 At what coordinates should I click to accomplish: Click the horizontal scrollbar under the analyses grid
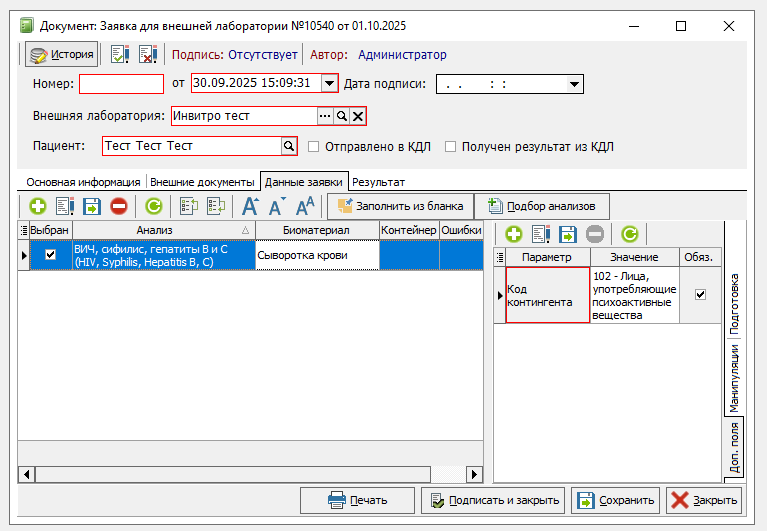point(250,474)
